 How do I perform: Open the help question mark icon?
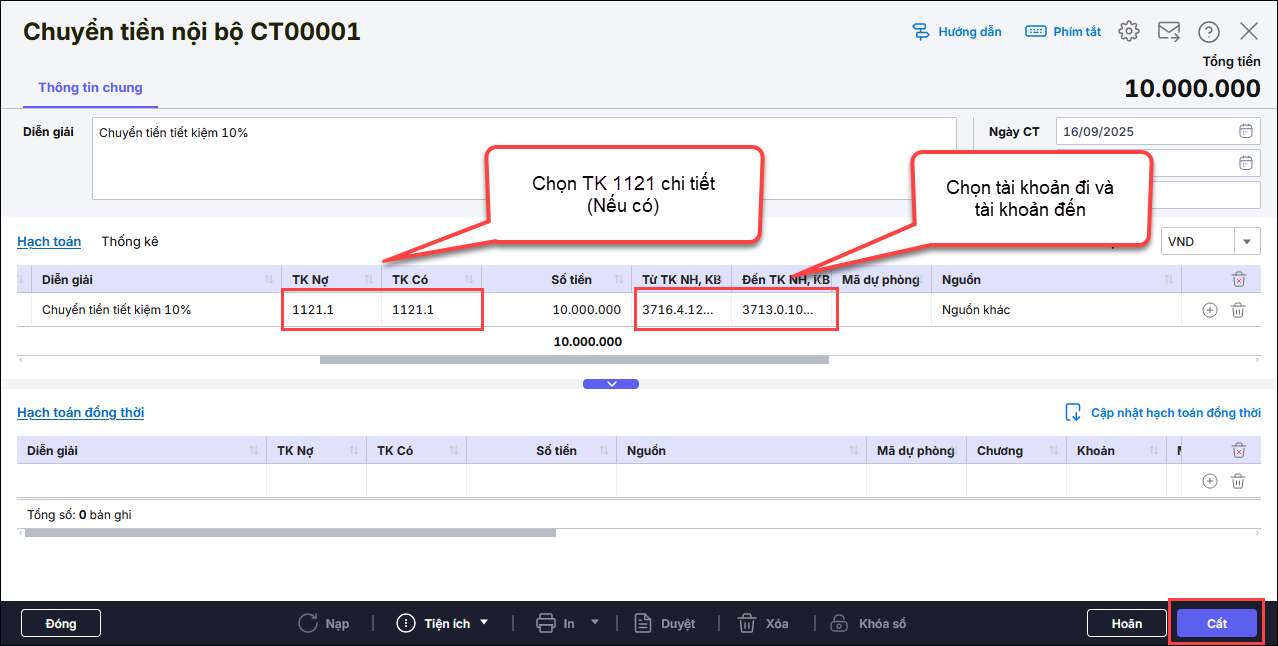pyautogui.click(x=1209, y=32)
